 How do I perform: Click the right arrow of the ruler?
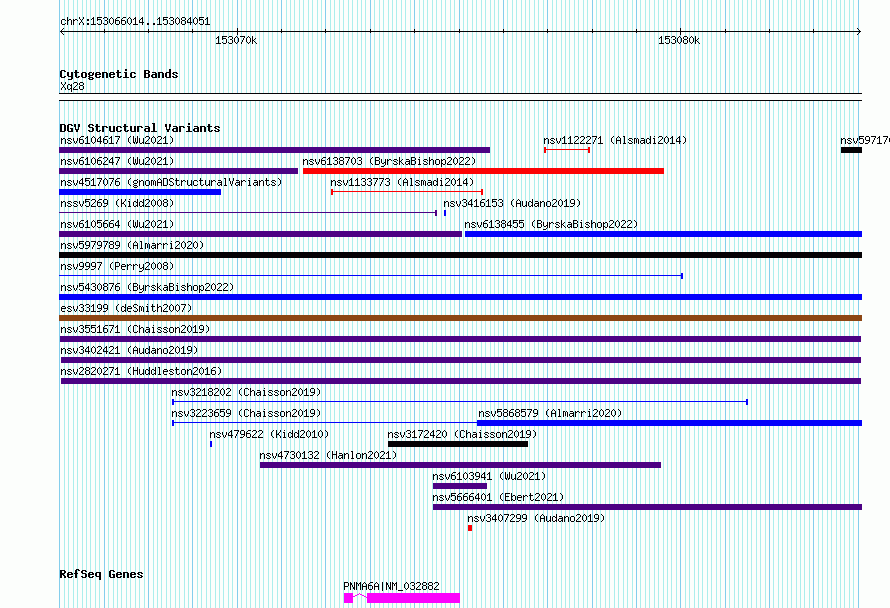click(858, 32)
